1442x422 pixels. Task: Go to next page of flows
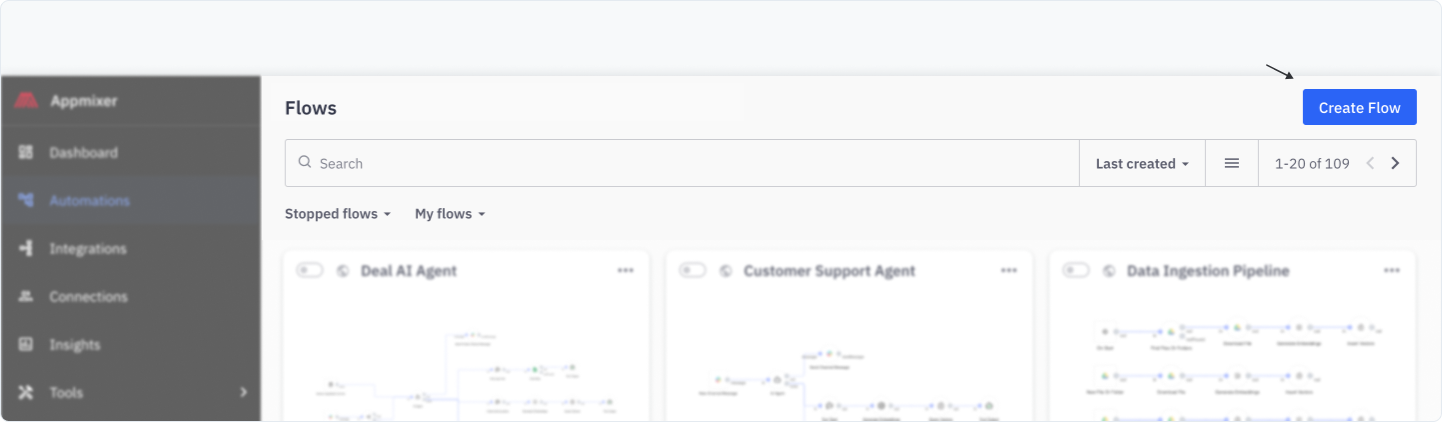(1395, 163)
